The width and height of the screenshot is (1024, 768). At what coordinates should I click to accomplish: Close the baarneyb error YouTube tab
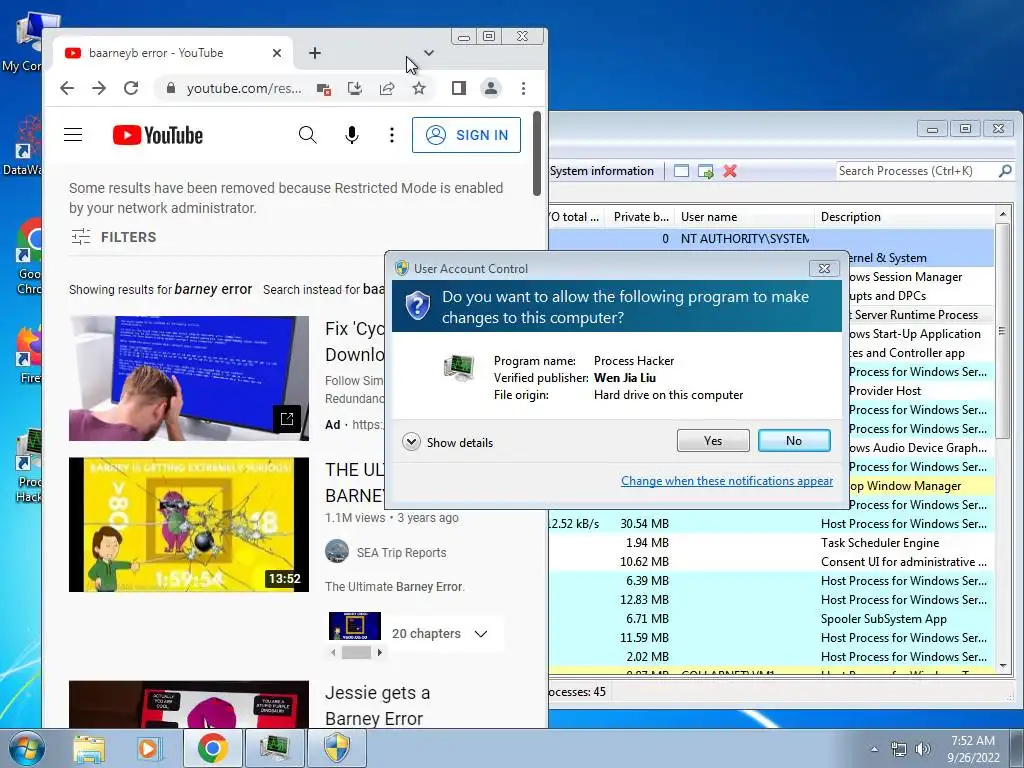point(277,53)
